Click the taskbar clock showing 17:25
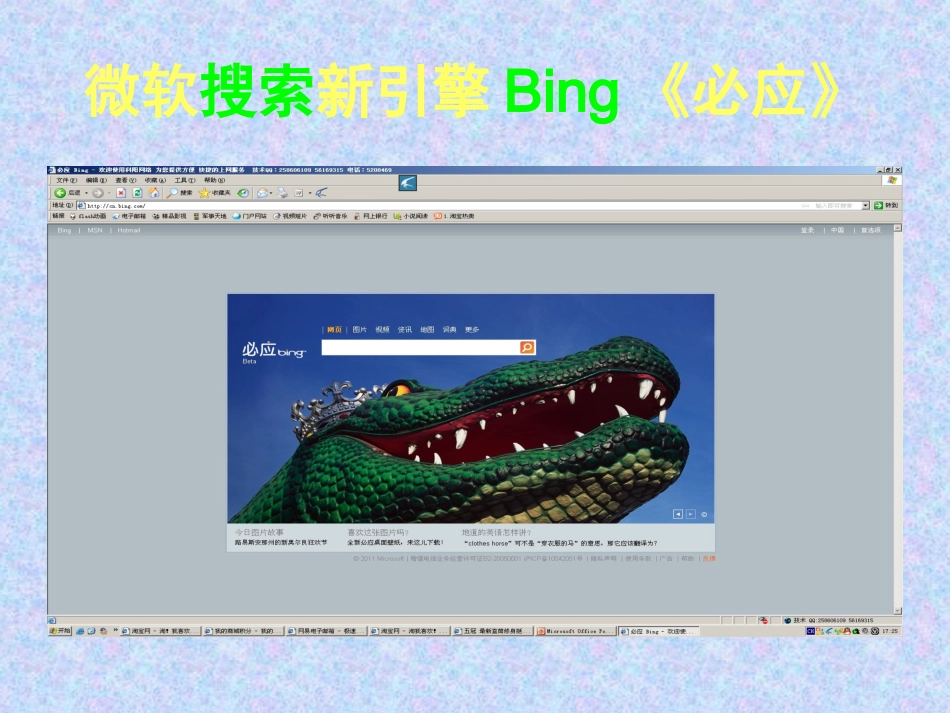This screenshot has height=713, width=950. (x=890, y=631)
